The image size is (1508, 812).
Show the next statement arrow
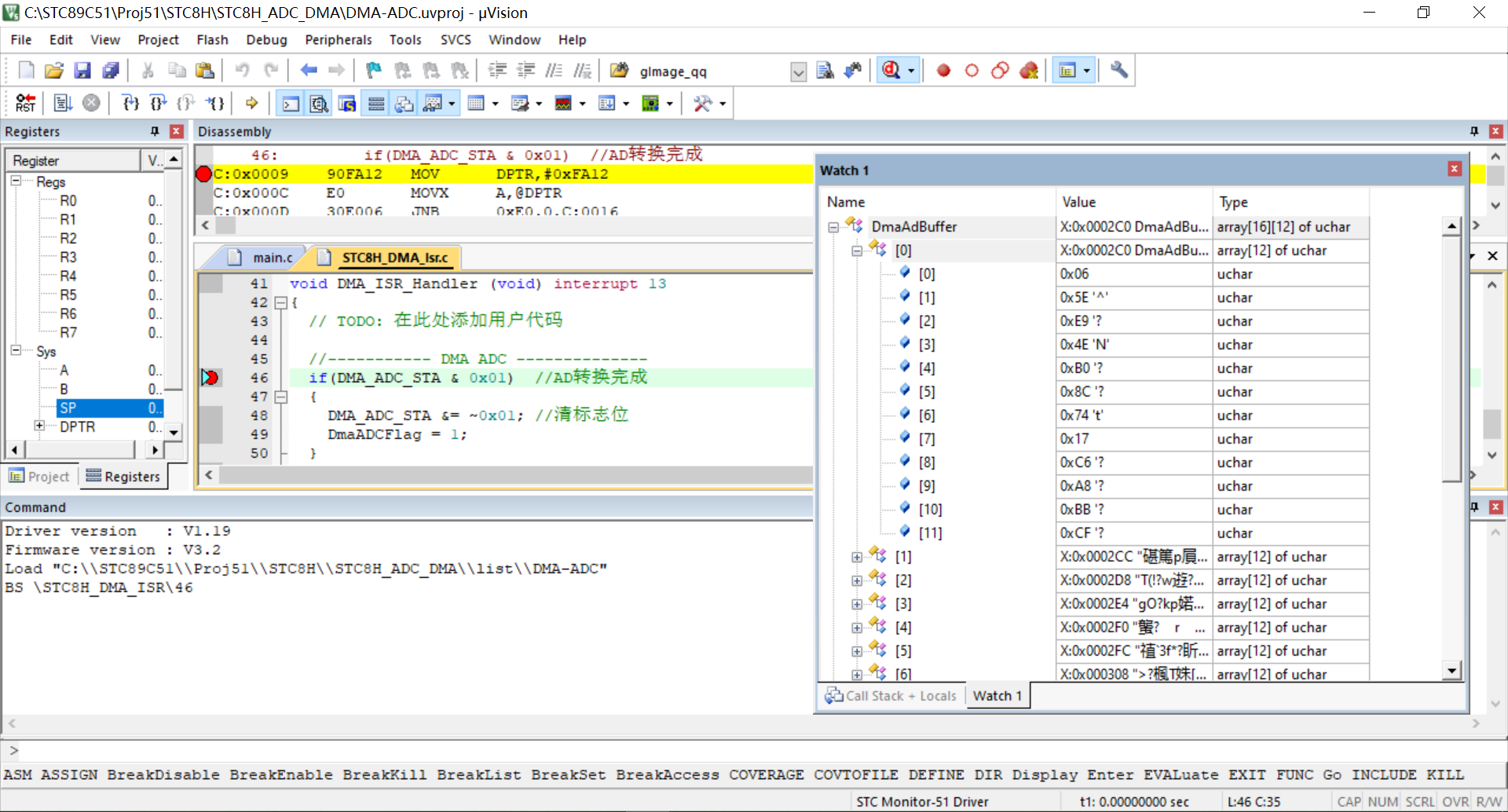pos(251,103)
